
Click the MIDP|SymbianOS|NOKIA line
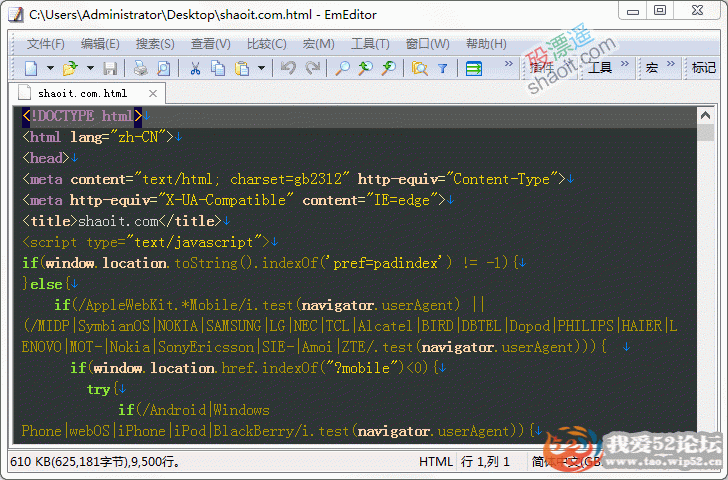[350, 326]
